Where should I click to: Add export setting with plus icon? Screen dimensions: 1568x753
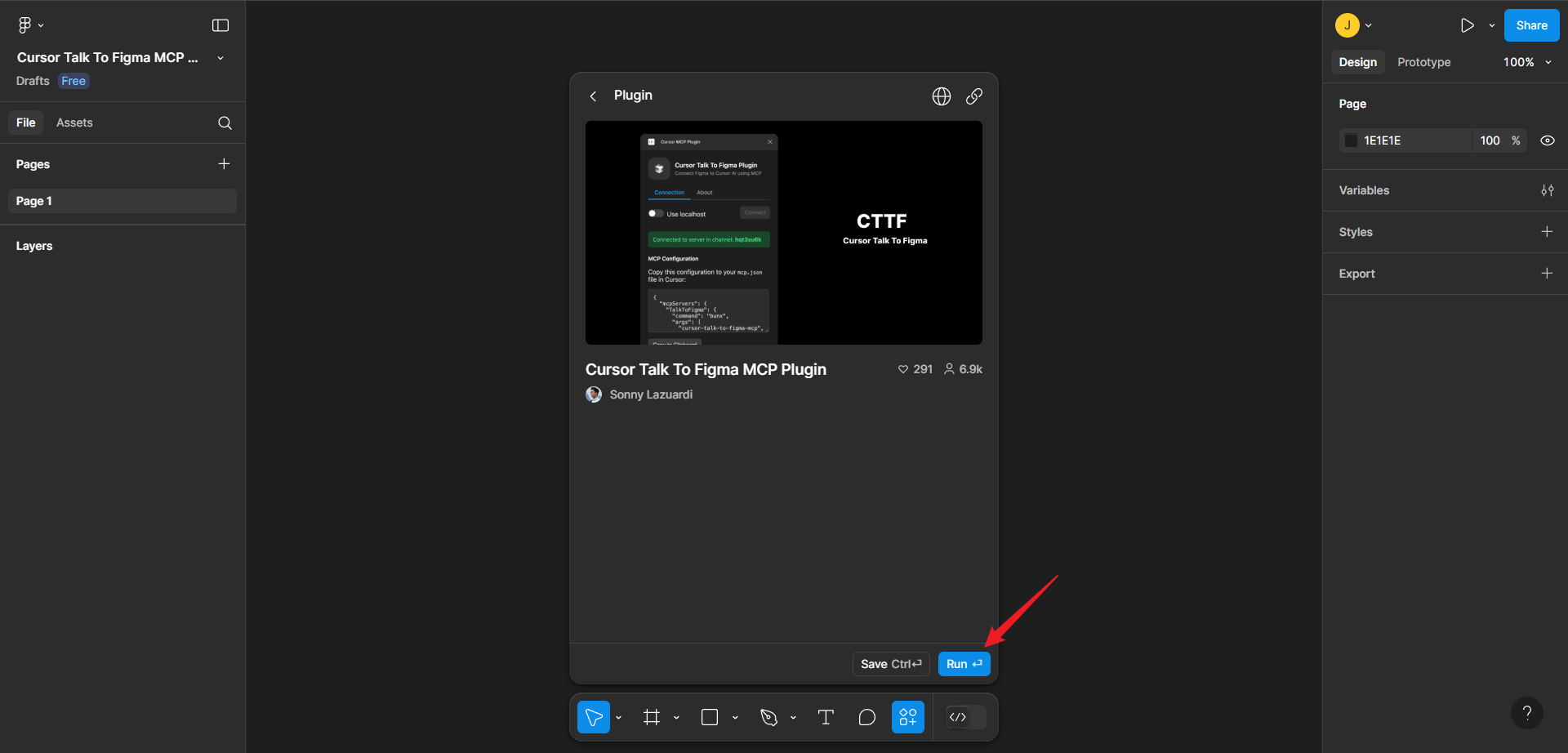[x=1547, y=274]
